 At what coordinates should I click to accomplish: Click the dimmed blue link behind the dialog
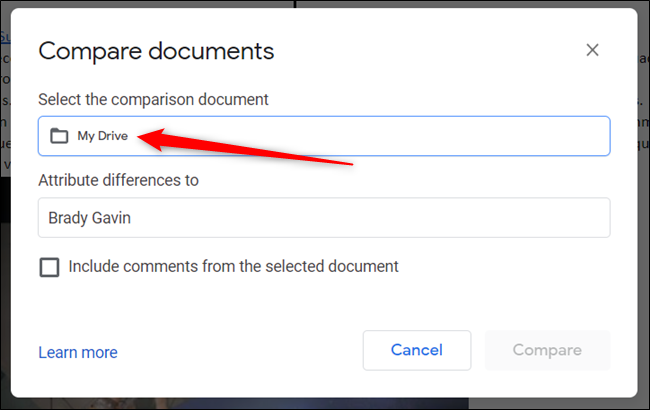coord(4,38)
